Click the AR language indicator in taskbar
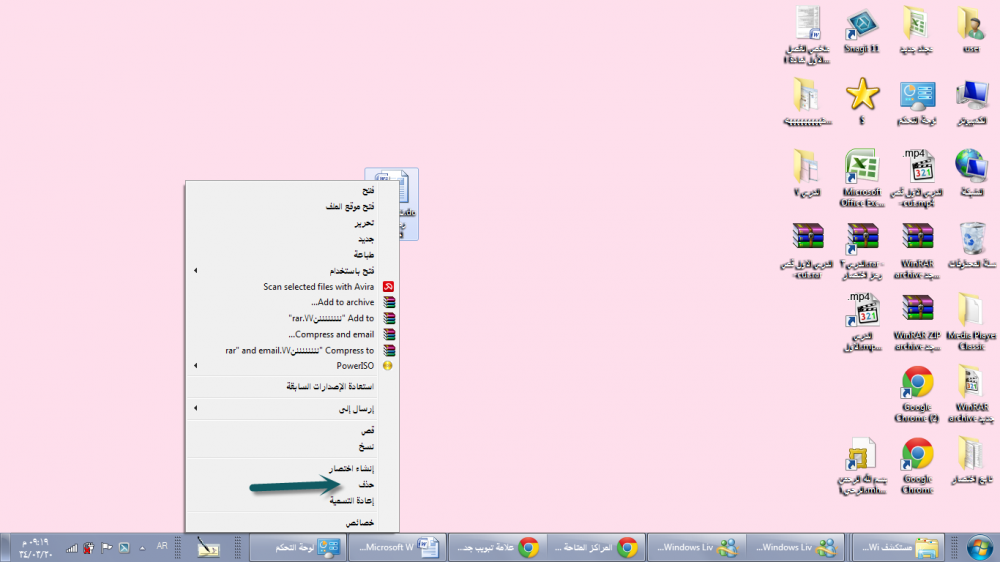Image resolution: width=1000 pixels, height=562 pixels. click(162, 547)
